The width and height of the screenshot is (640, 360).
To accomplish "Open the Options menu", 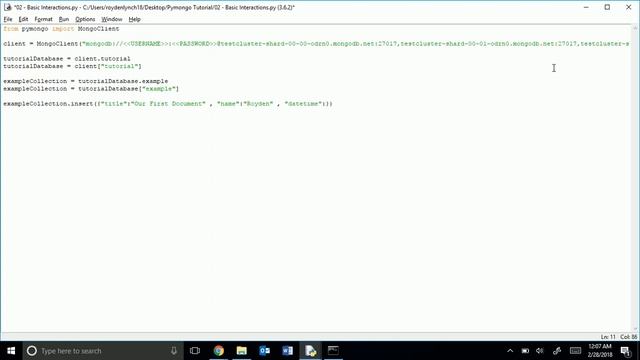I will (85, 19).
